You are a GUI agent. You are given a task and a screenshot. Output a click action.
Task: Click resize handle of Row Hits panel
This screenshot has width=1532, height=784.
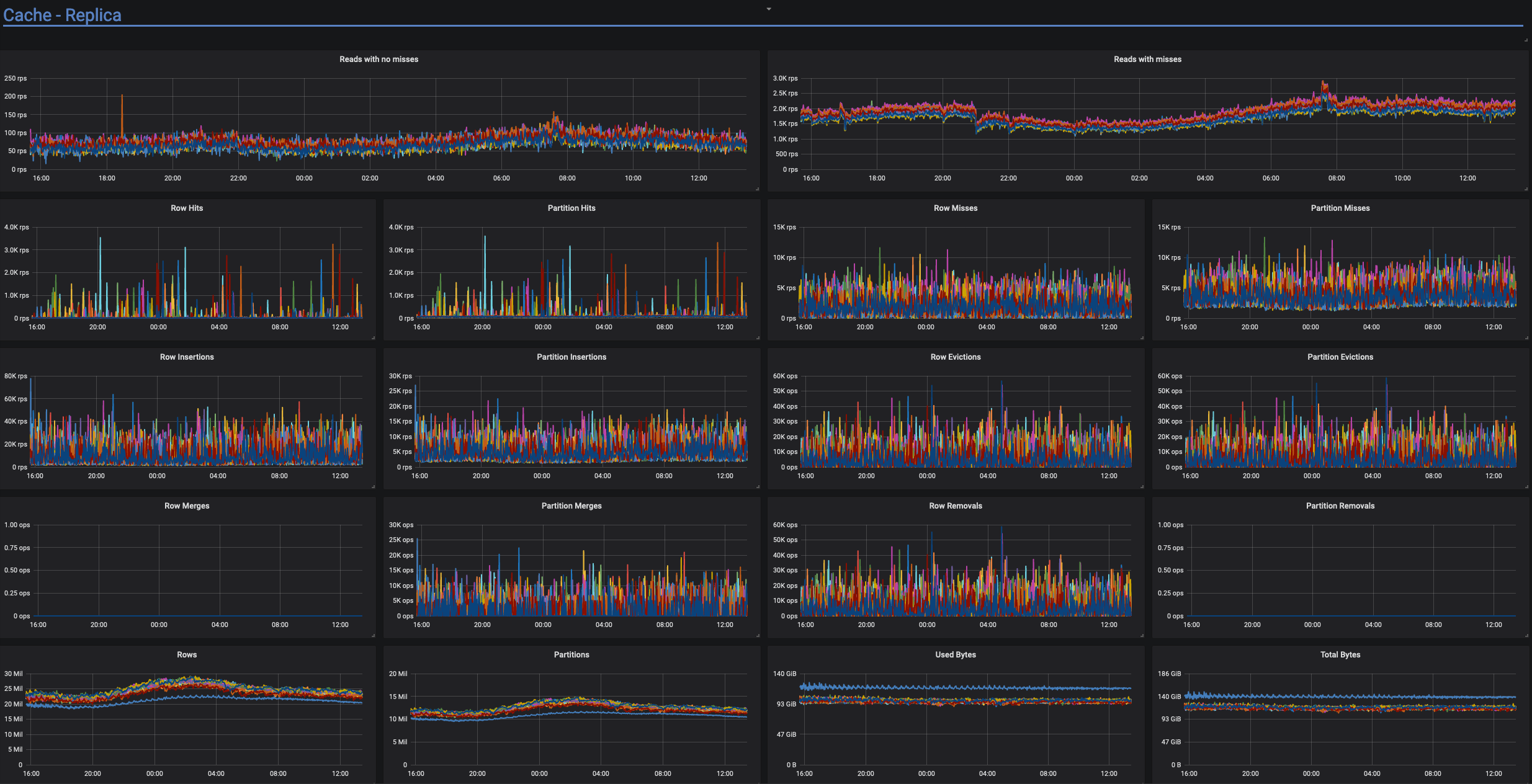[x=374, y=337]
